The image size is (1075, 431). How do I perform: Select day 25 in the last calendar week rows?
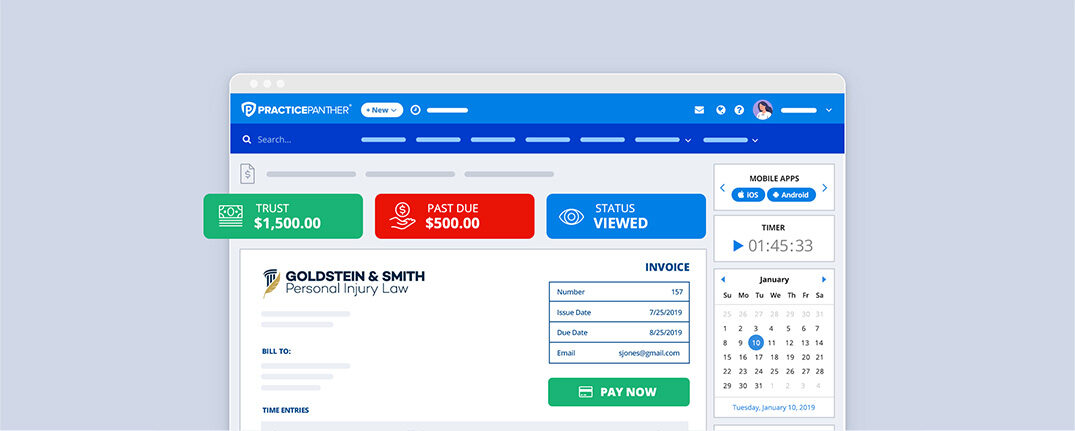click(x=774, y=371)
